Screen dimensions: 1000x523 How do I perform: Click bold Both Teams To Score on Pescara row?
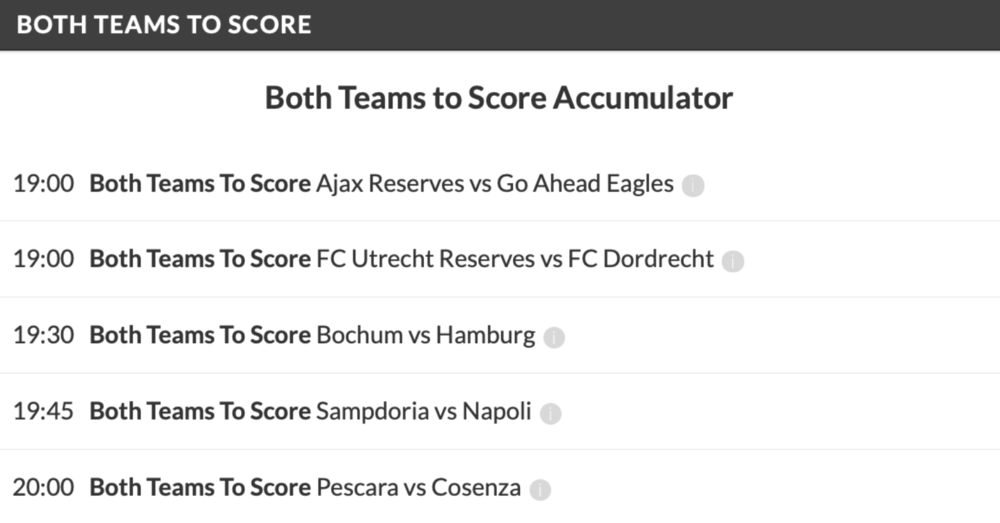click(200, 487)
